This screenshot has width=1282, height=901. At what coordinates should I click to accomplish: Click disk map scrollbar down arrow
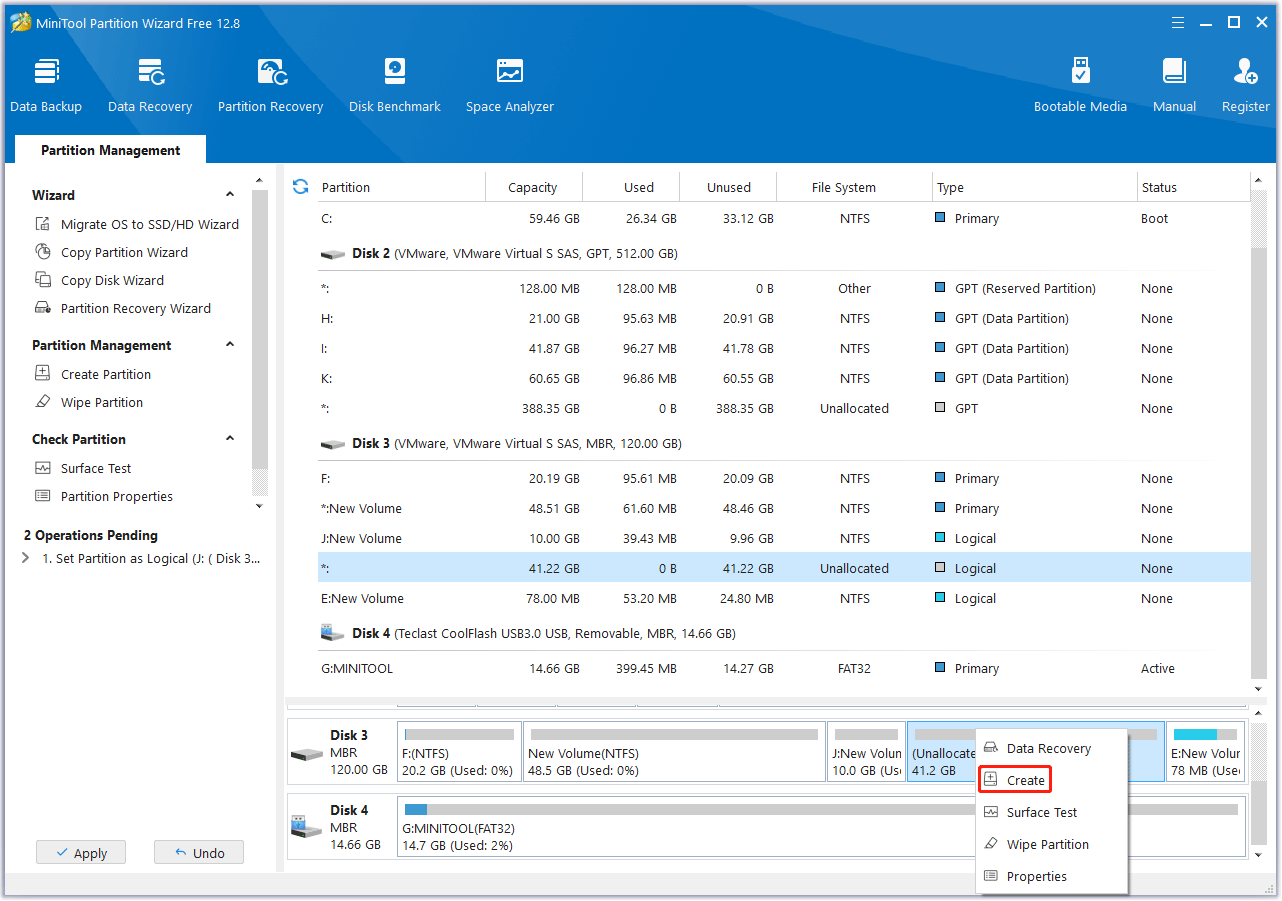coord(1258,856)
